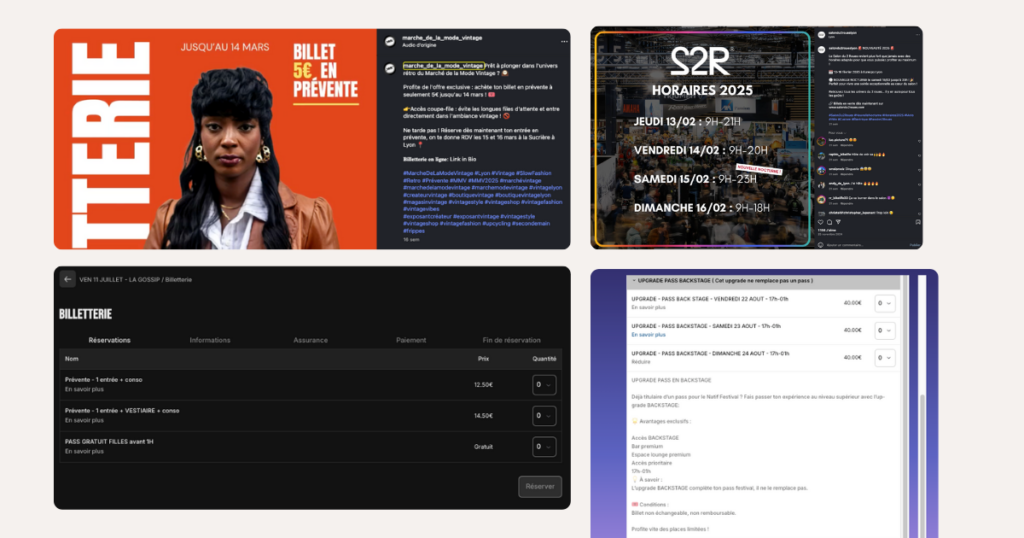Screen dimensions: 1024x538
Task: Click the back arrow beside VEN 11 JUILLET
Action: point(67,279)
